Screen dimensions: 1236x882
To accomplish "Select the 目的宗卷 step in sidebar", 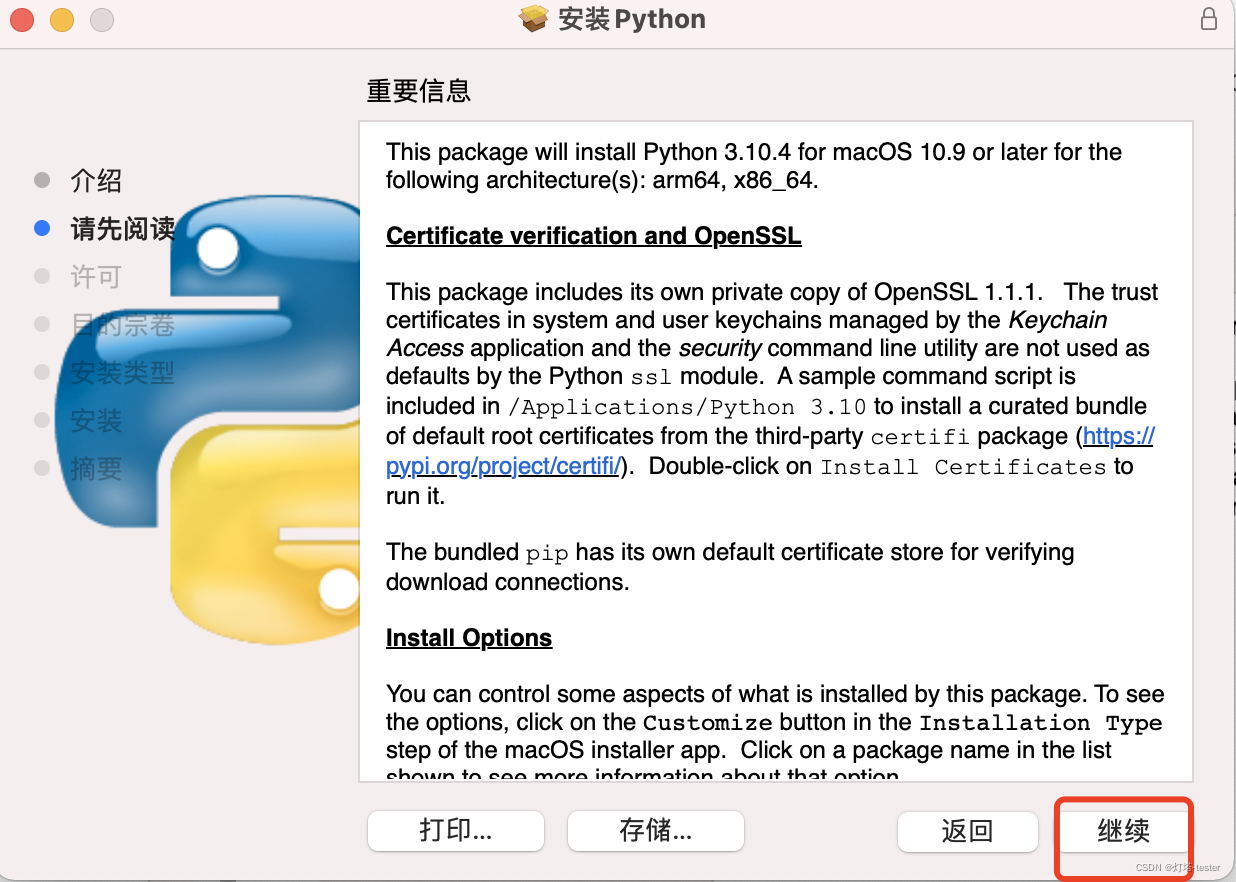I will click(x=122, y=325).
